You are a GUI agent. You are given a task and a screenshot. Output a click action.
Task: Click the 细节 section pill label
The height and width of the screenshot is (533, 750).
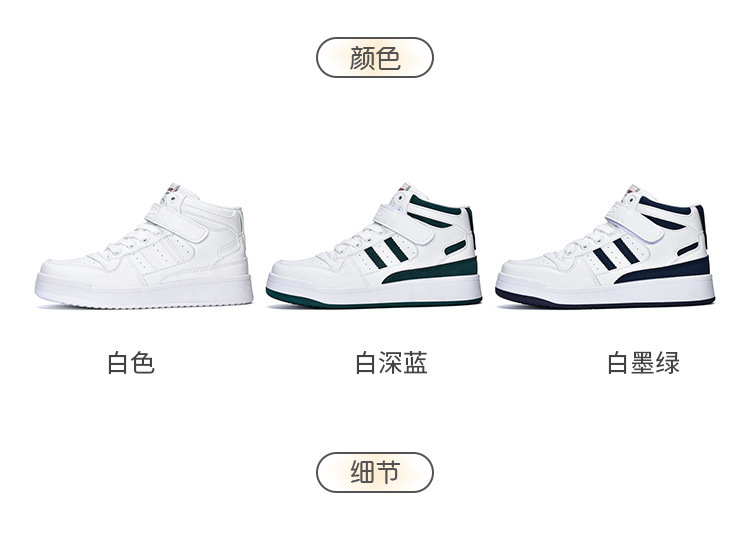coord(375,472)
